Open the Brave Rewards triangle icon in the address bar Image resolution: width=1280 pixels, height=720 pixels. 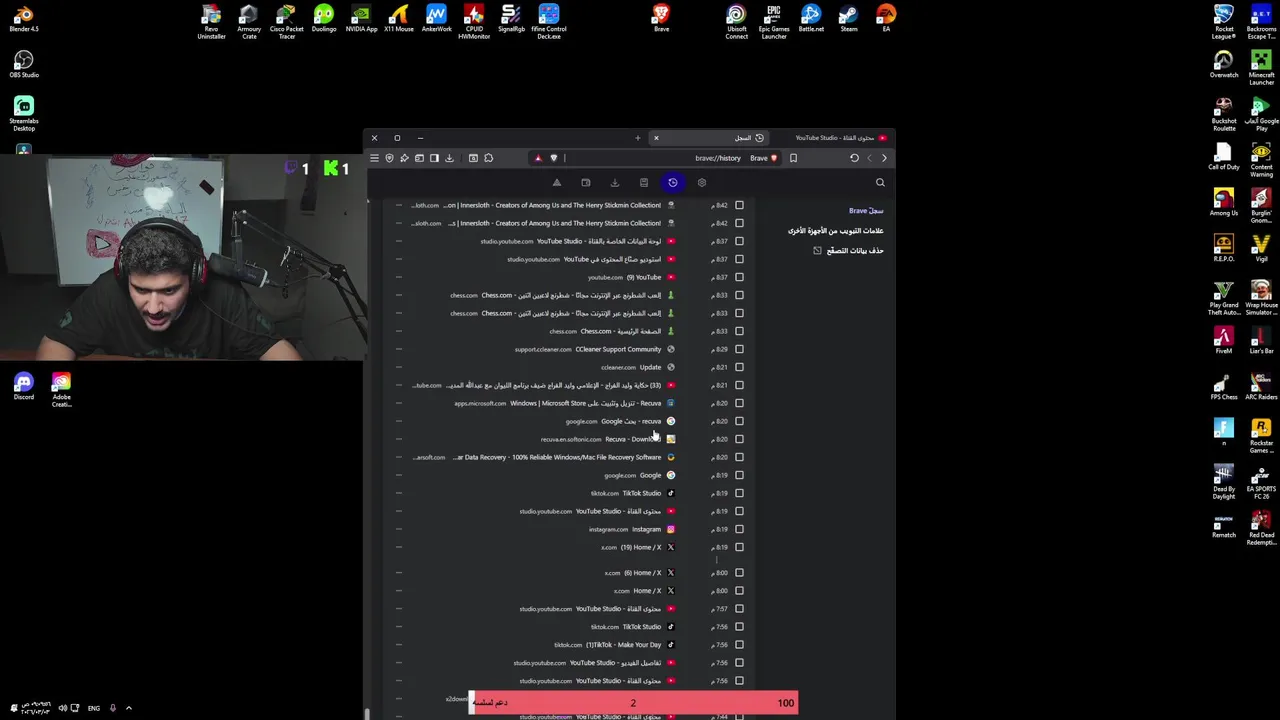[538, 158]
